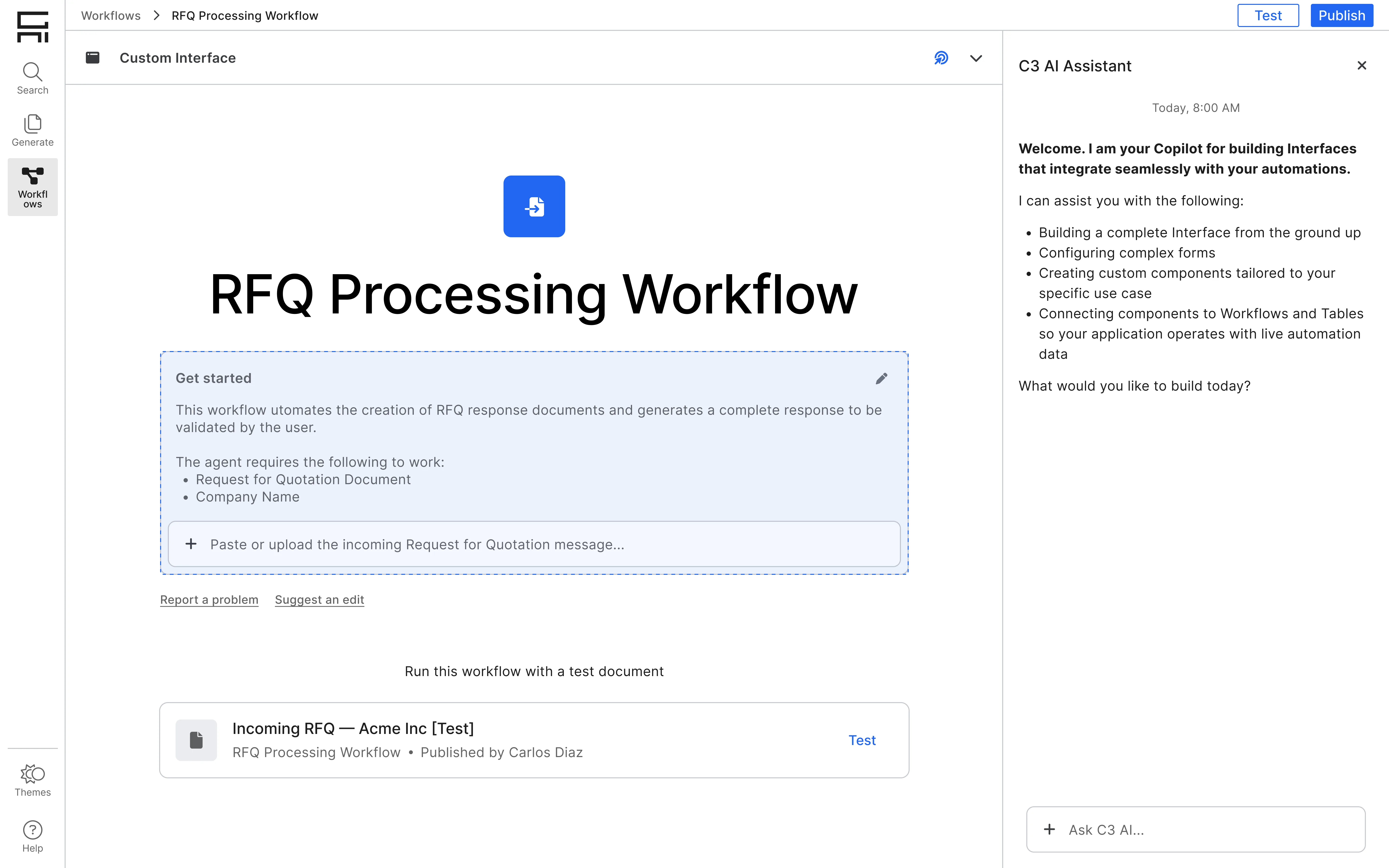Click the Get started heading text
Screen dimensions: 1389x868
(x=213, y=378)
